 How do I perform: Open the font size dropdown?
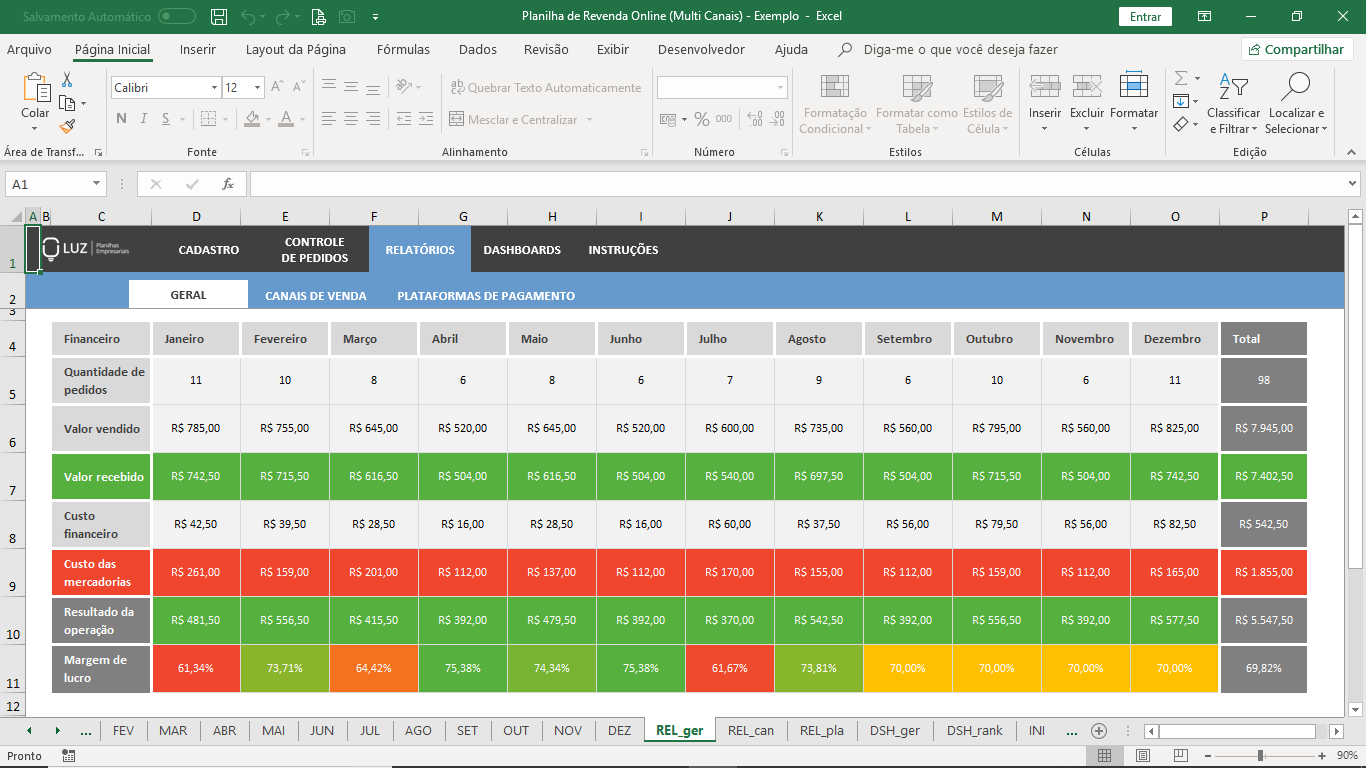coord(257,88)
